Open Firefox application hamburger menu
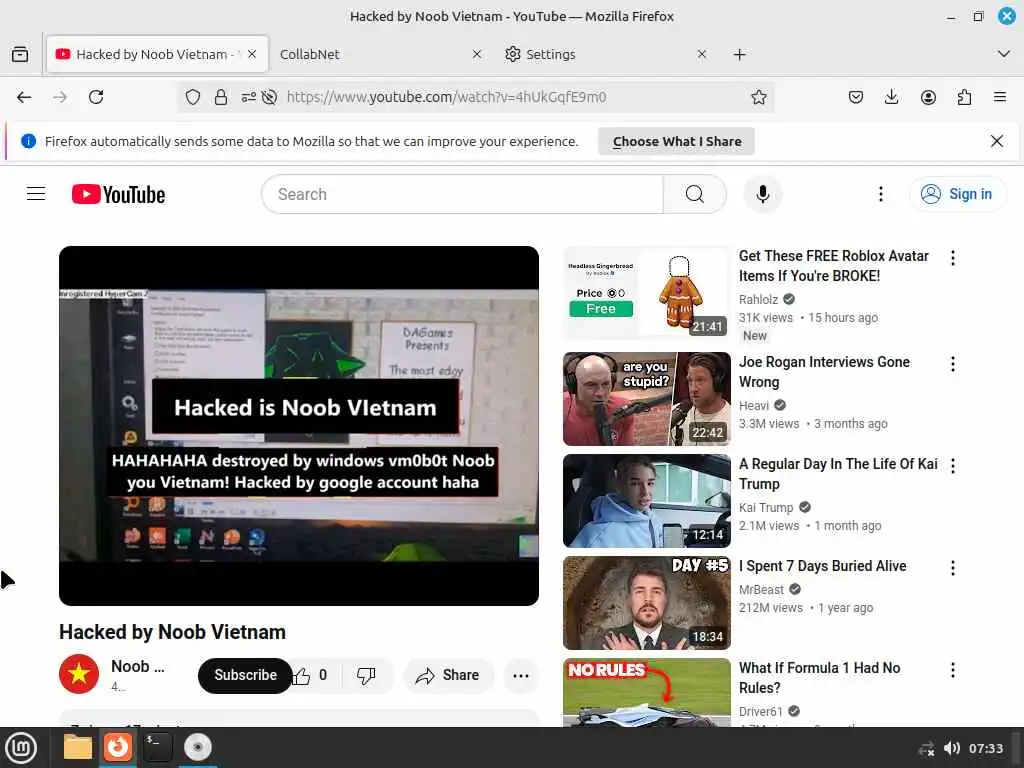1024x768 pixels. [x=1000, y=97]
